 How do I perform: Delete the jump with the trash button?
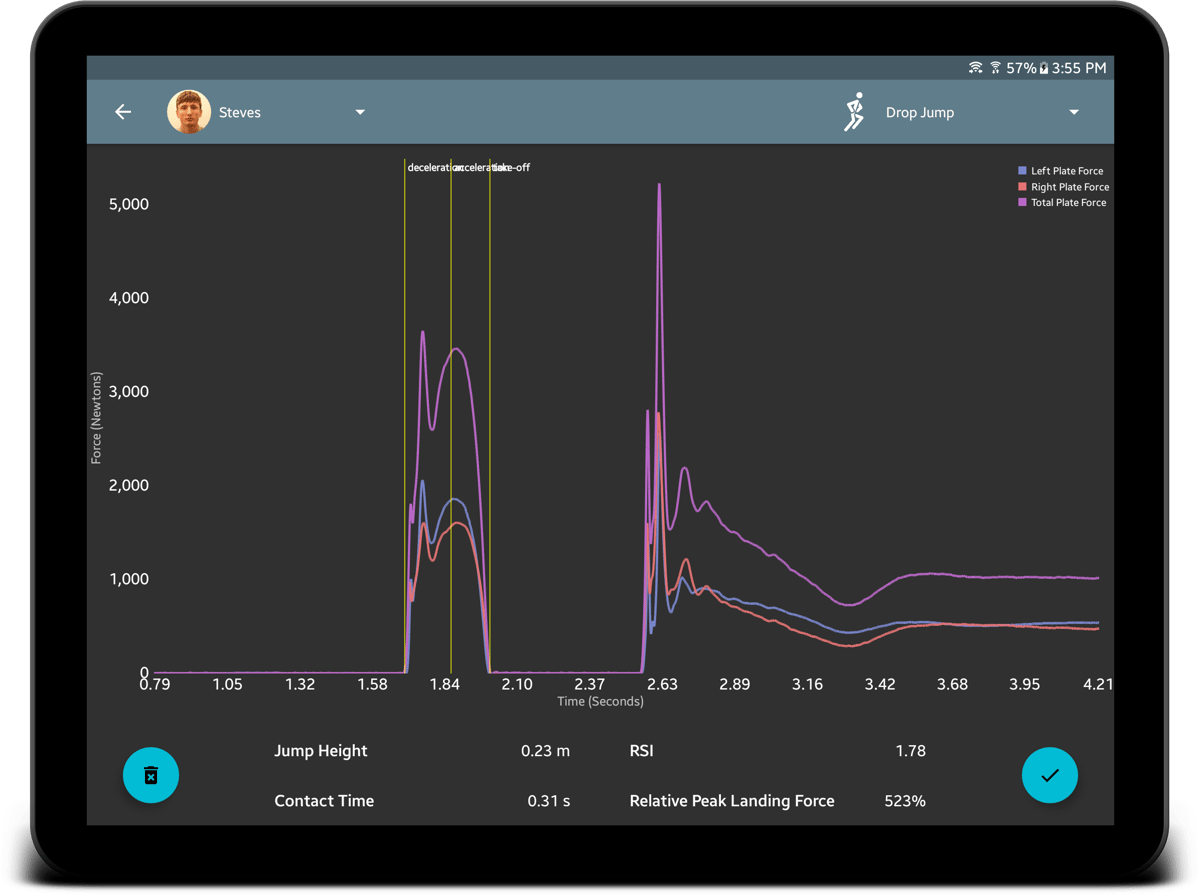click(x=151, y=775)
